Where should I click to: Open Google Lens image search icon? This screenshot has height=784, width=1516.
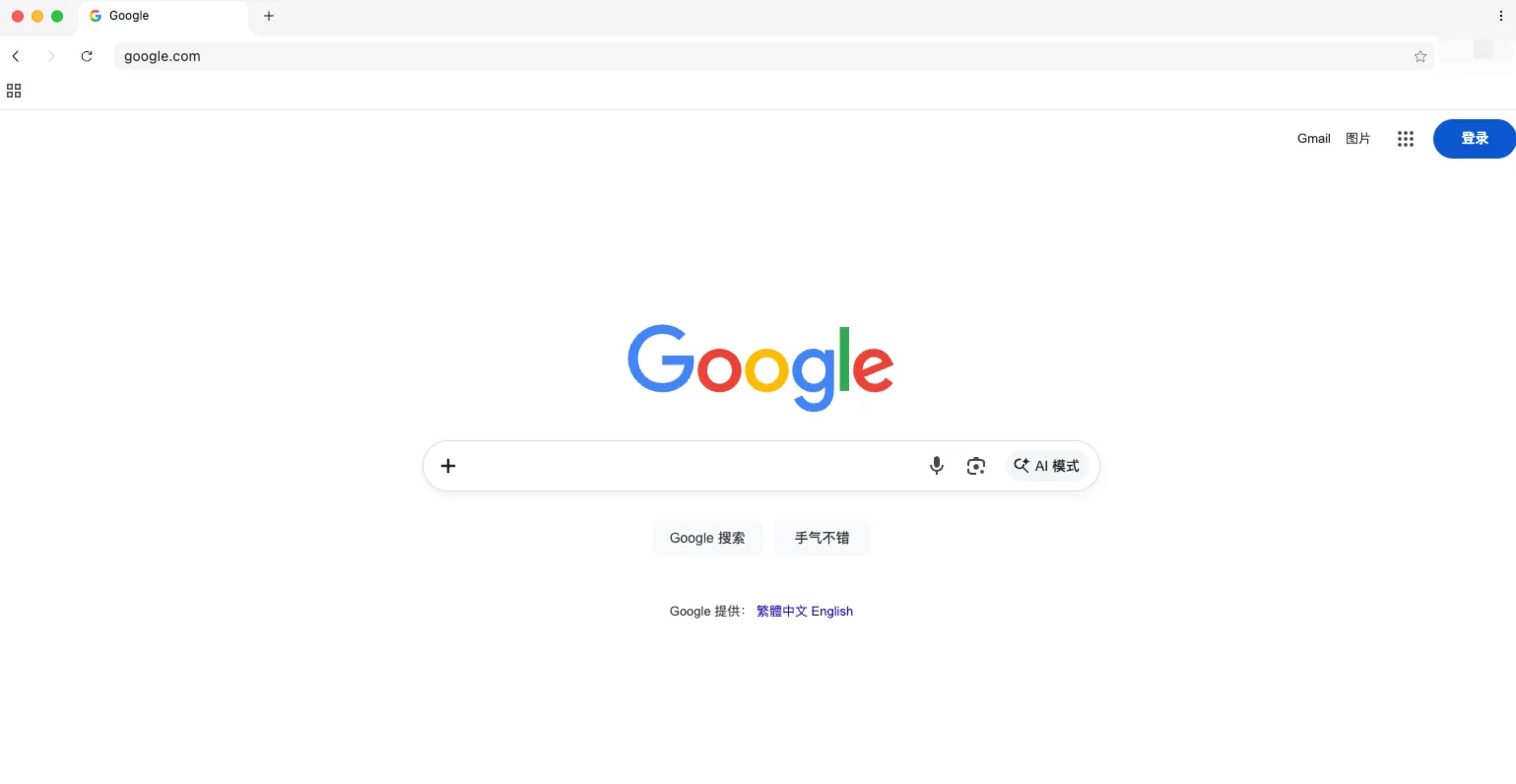(x=975, y=466)
